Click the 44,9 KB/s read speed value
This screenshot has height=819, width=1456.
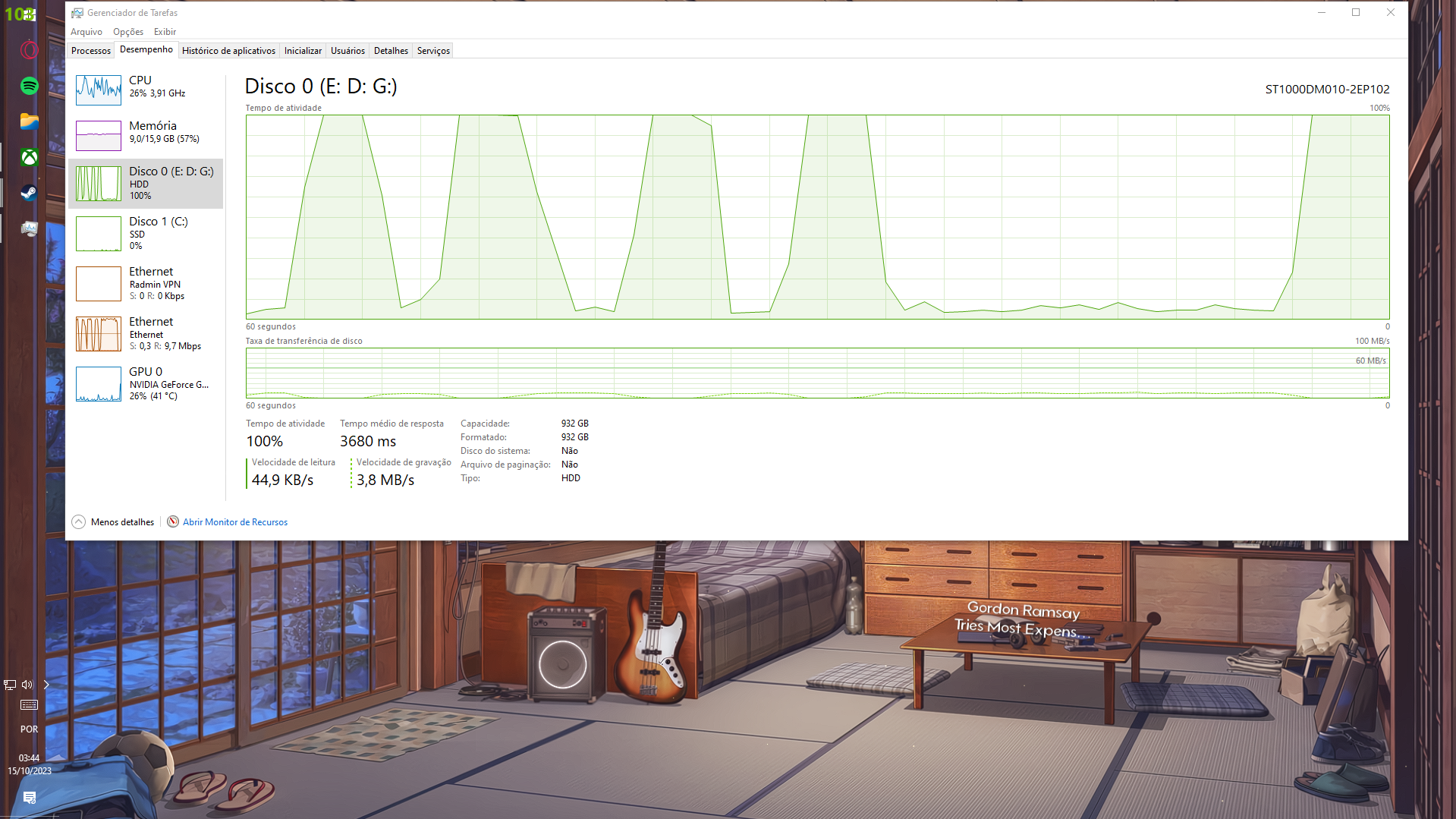click(x=282, y=480)
